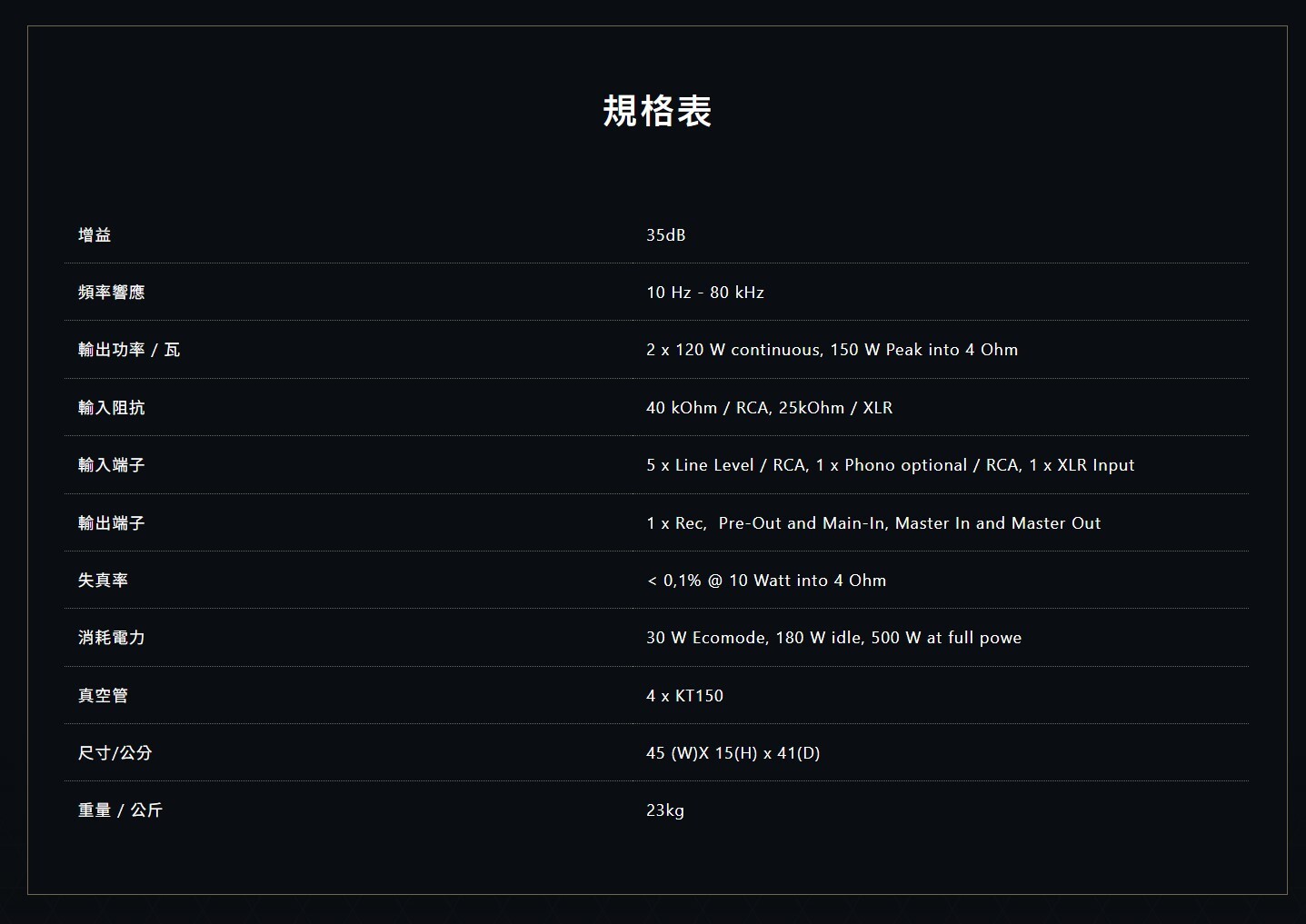Select the 消耗電力 label
This screenshot has height=924, width=1306.
pos(111,638)
